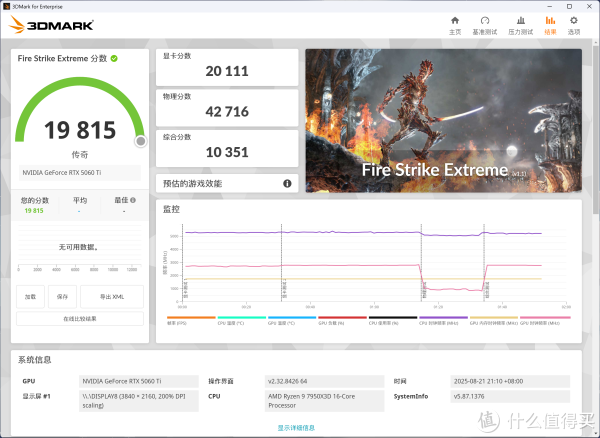
Task: Toggle the orange 帧率 (FPS) legend swatch
Action: click(188, 318)
